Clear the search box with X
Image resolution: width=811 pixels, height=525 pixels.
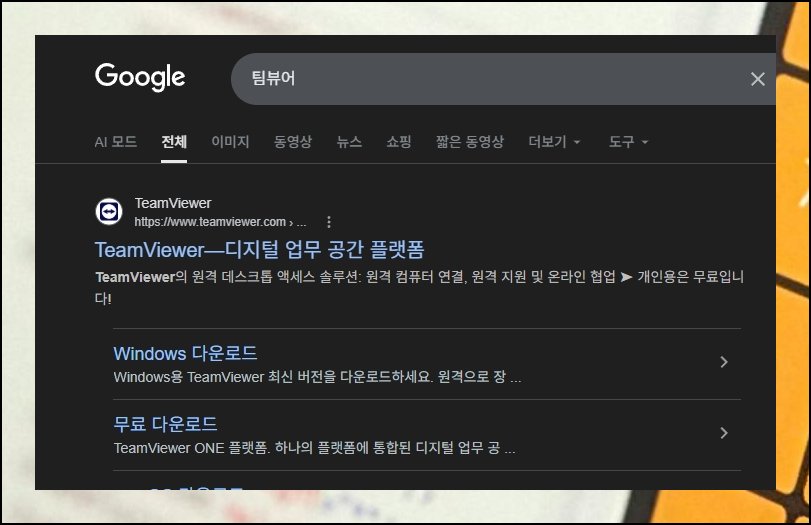point(757,79)
